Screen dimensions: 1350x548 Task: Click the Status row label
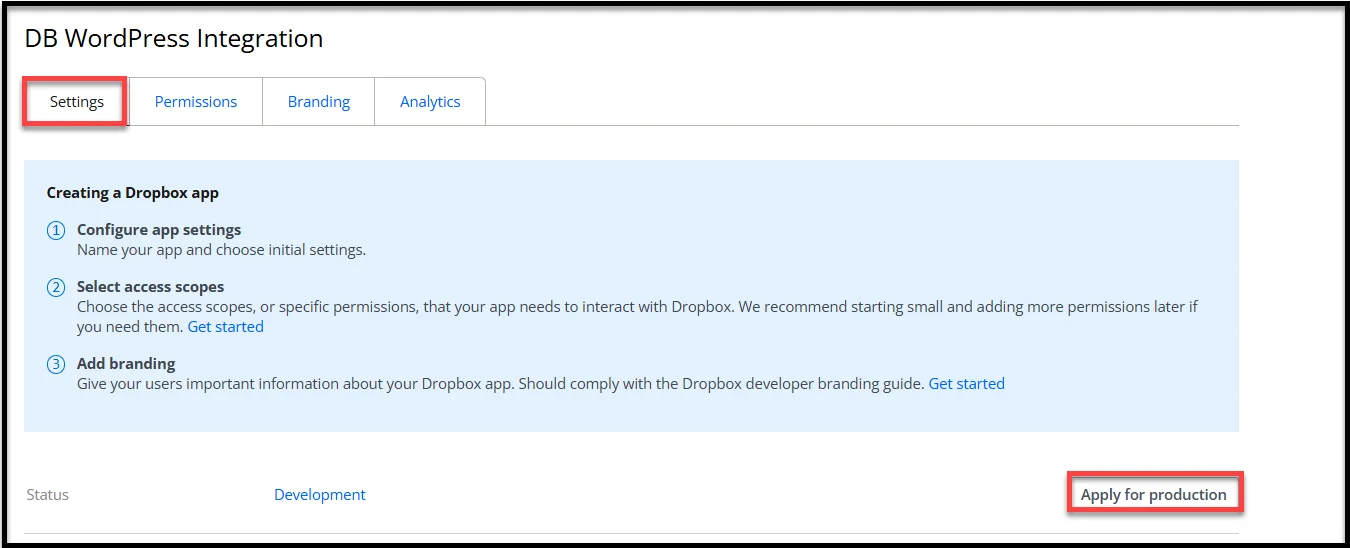point(48,495)
